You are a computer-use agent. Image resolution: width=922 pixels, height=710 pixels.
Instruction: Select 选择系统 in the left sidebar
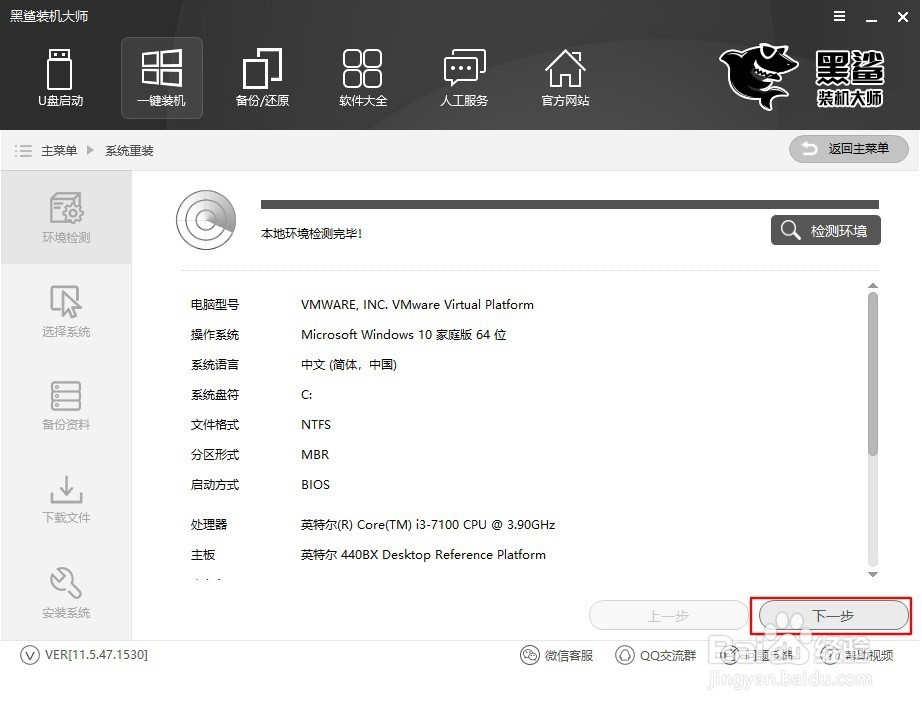(x=65, y=310)
